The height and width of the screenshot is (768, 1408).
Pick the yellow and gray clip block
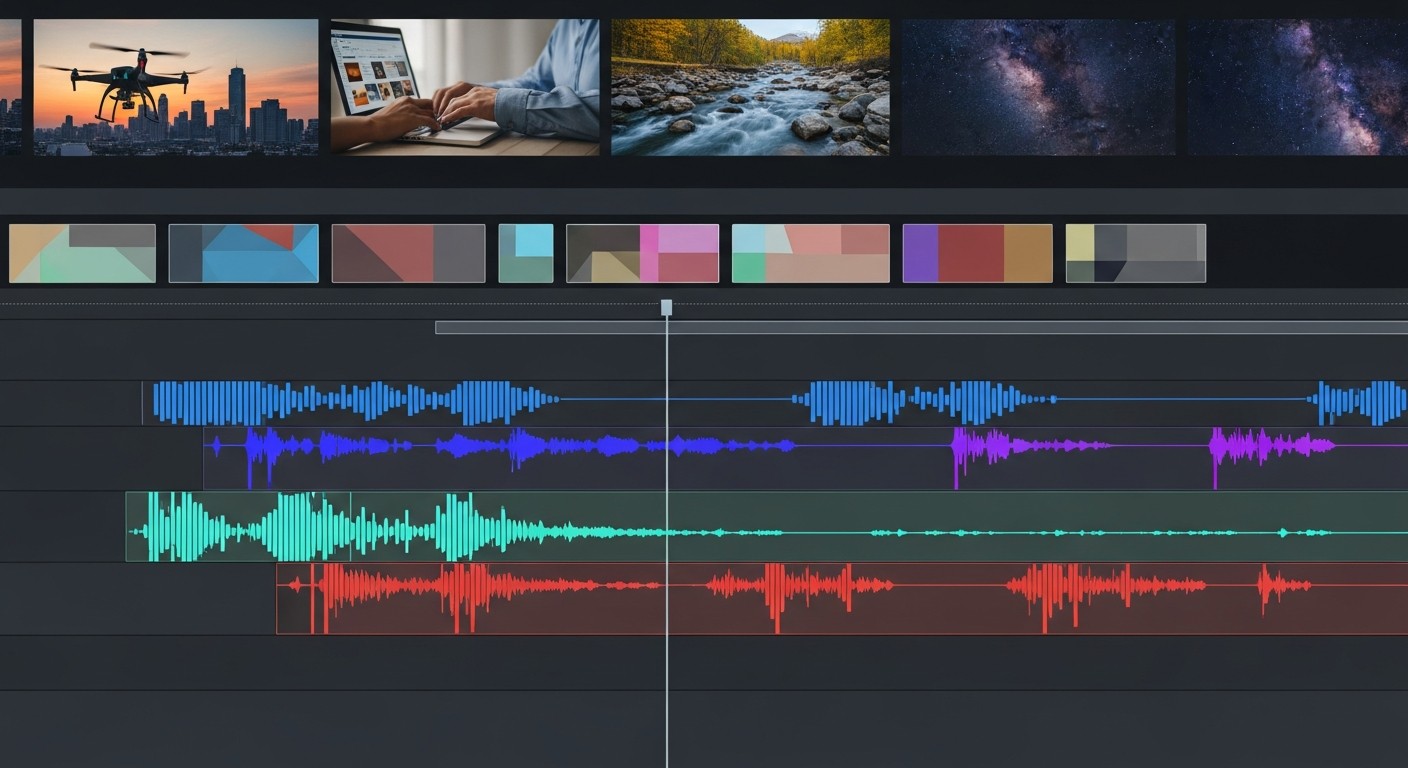coord(1135,253)
